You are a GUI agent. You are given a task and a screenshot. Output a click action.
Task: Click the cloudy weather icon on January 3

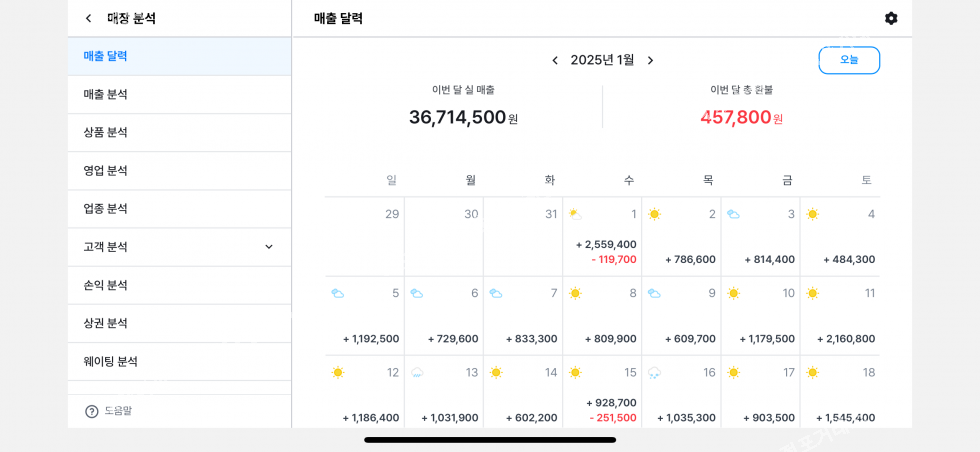coord(733,214)
